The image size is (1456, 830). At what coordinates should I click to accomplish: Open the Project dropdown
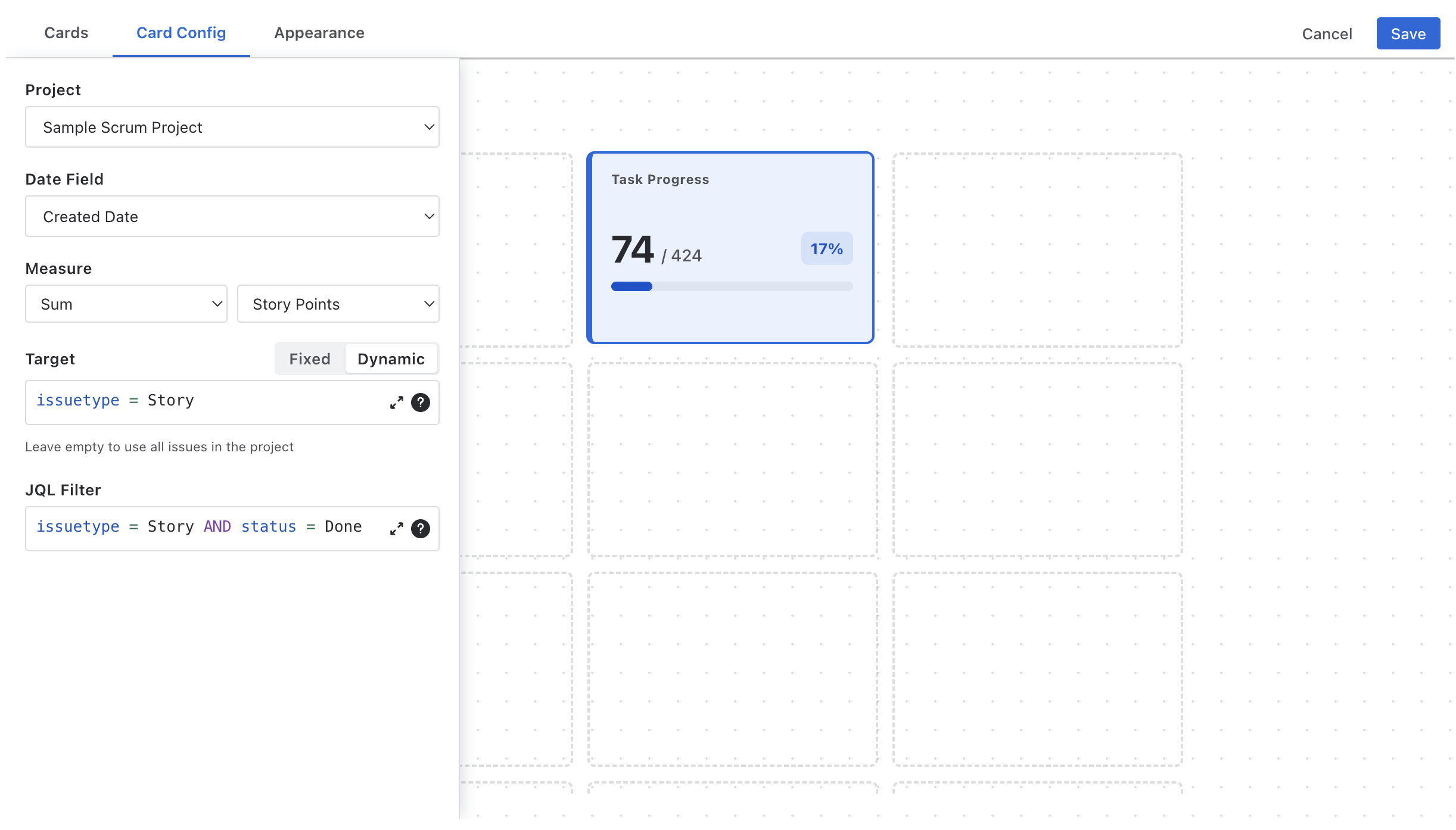click(x=232, y=127)
